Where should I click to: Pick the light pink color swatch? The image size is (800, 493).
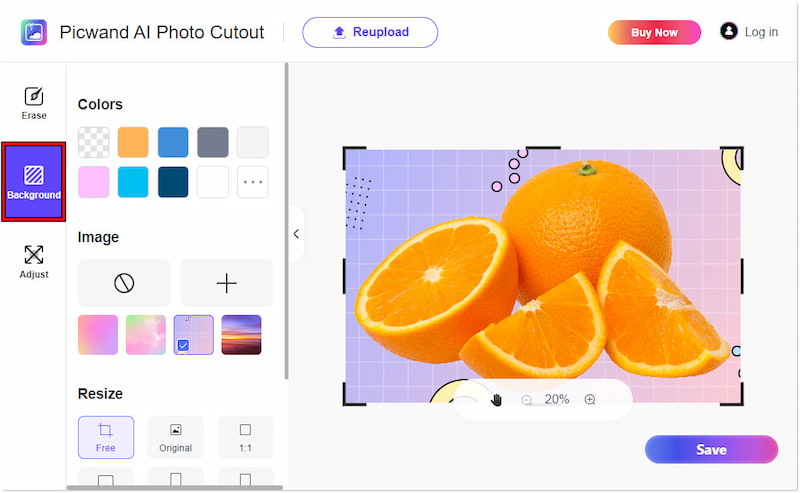click(93, 182)
